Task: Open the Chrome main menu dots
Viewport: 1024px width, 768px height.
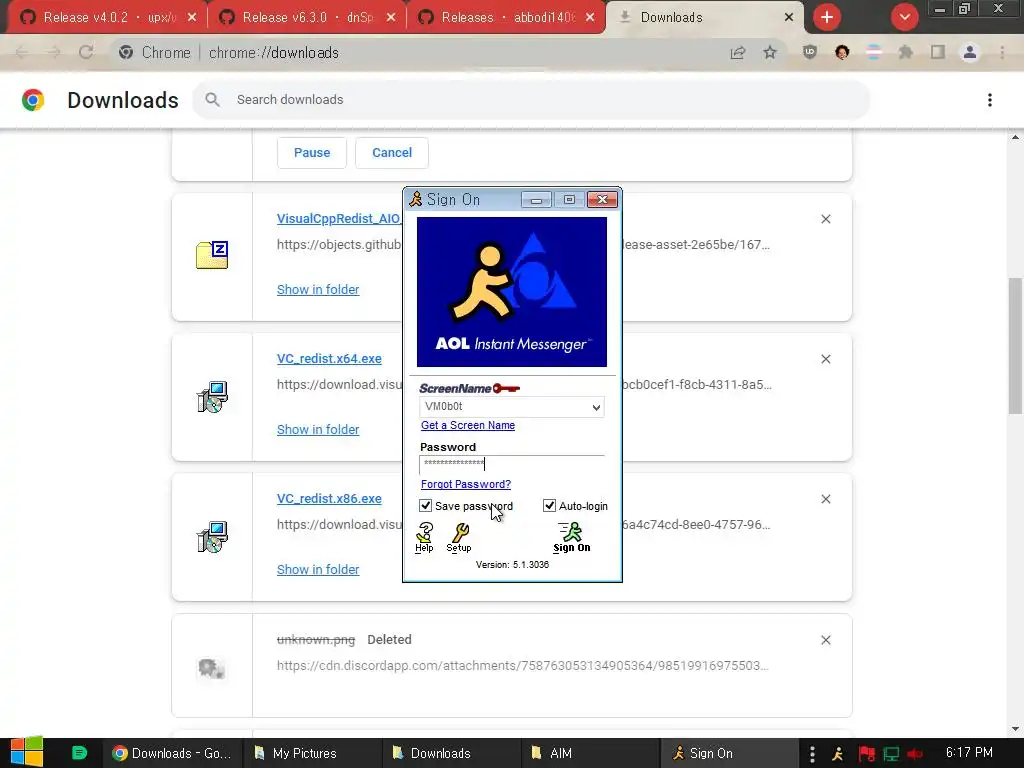Action: click(1002, 52)
